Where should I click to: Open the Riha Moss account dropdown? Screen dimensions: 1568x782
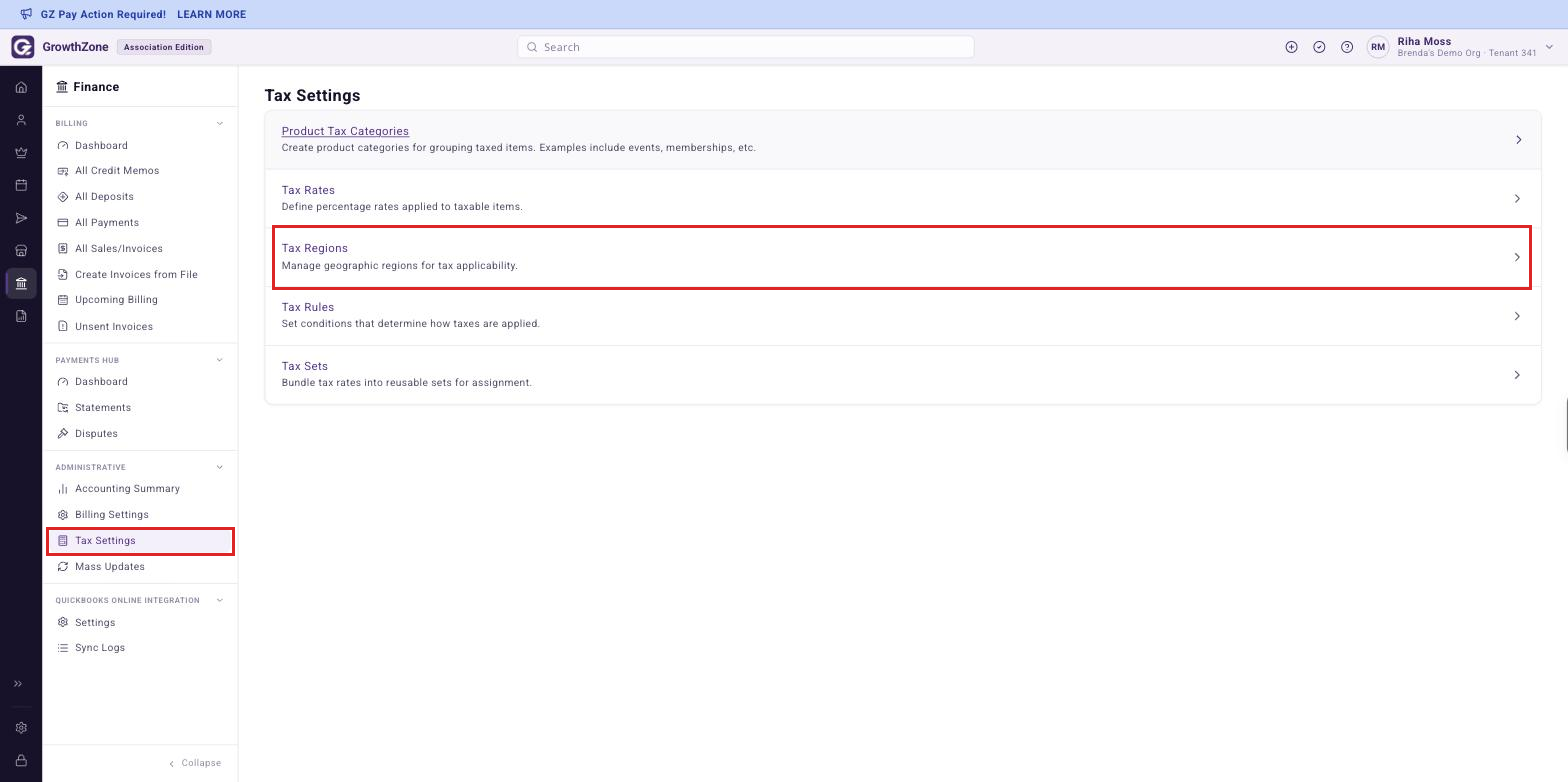[x=1549, y=47]
